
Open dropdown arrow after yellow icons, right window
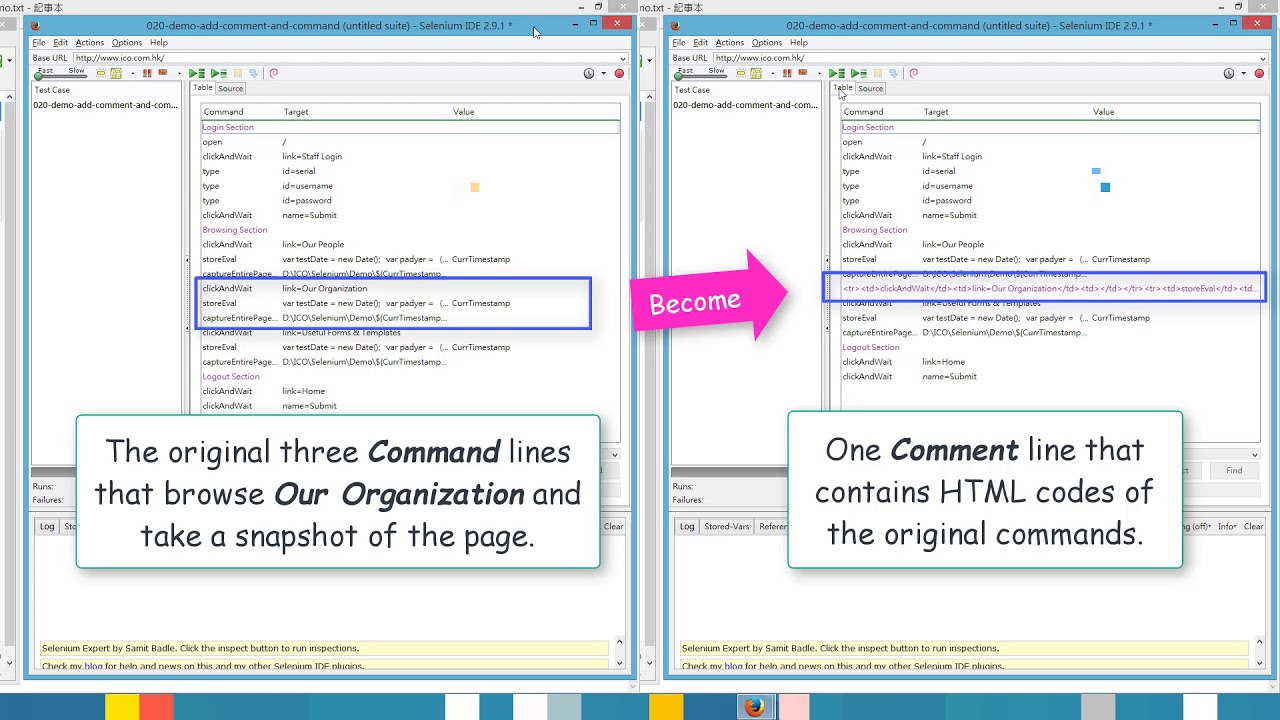click(x=773, y=73)
